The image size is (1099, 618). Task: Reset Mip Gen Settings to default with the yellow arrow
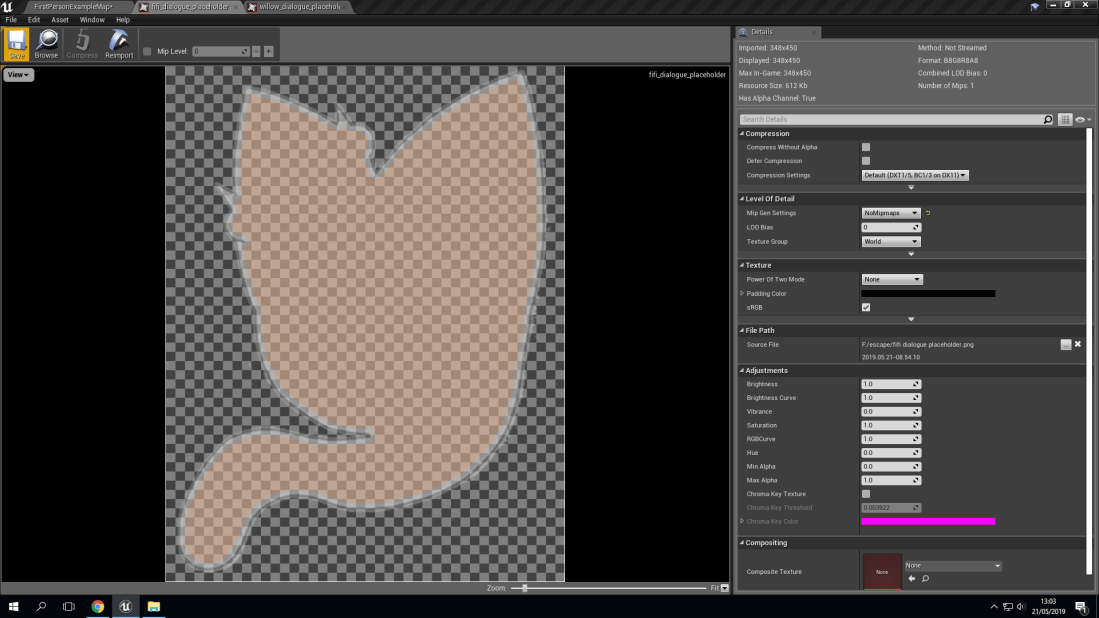click(x=927, y=213)
